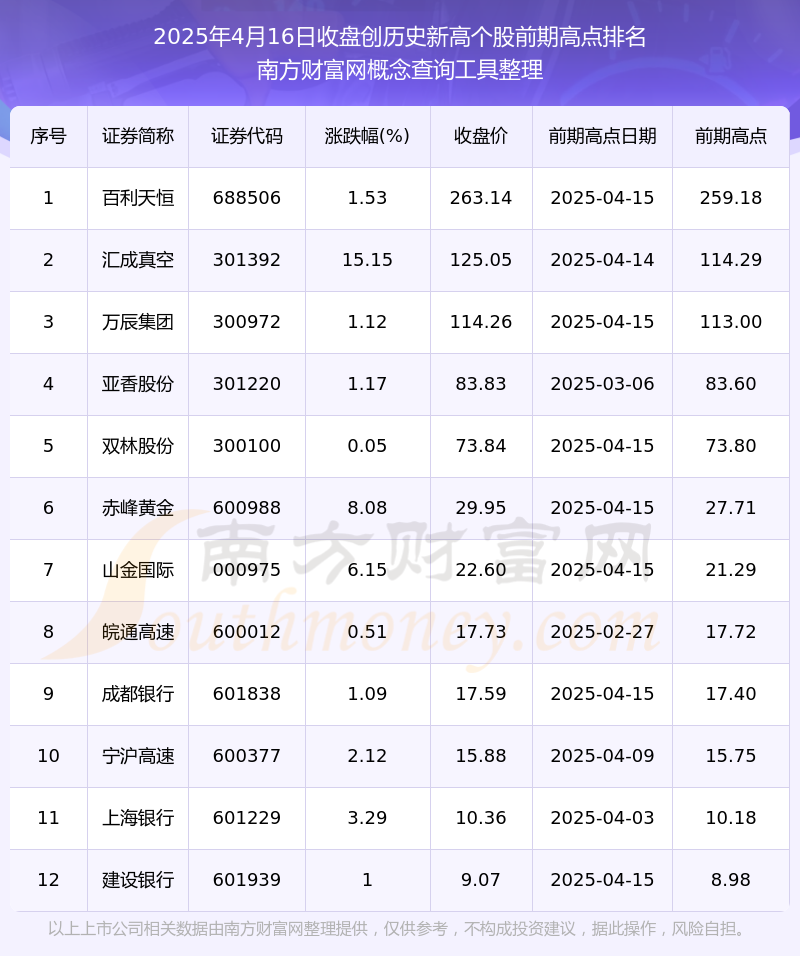
Task: Click previous high 259.18
Action: pos(731,198)
